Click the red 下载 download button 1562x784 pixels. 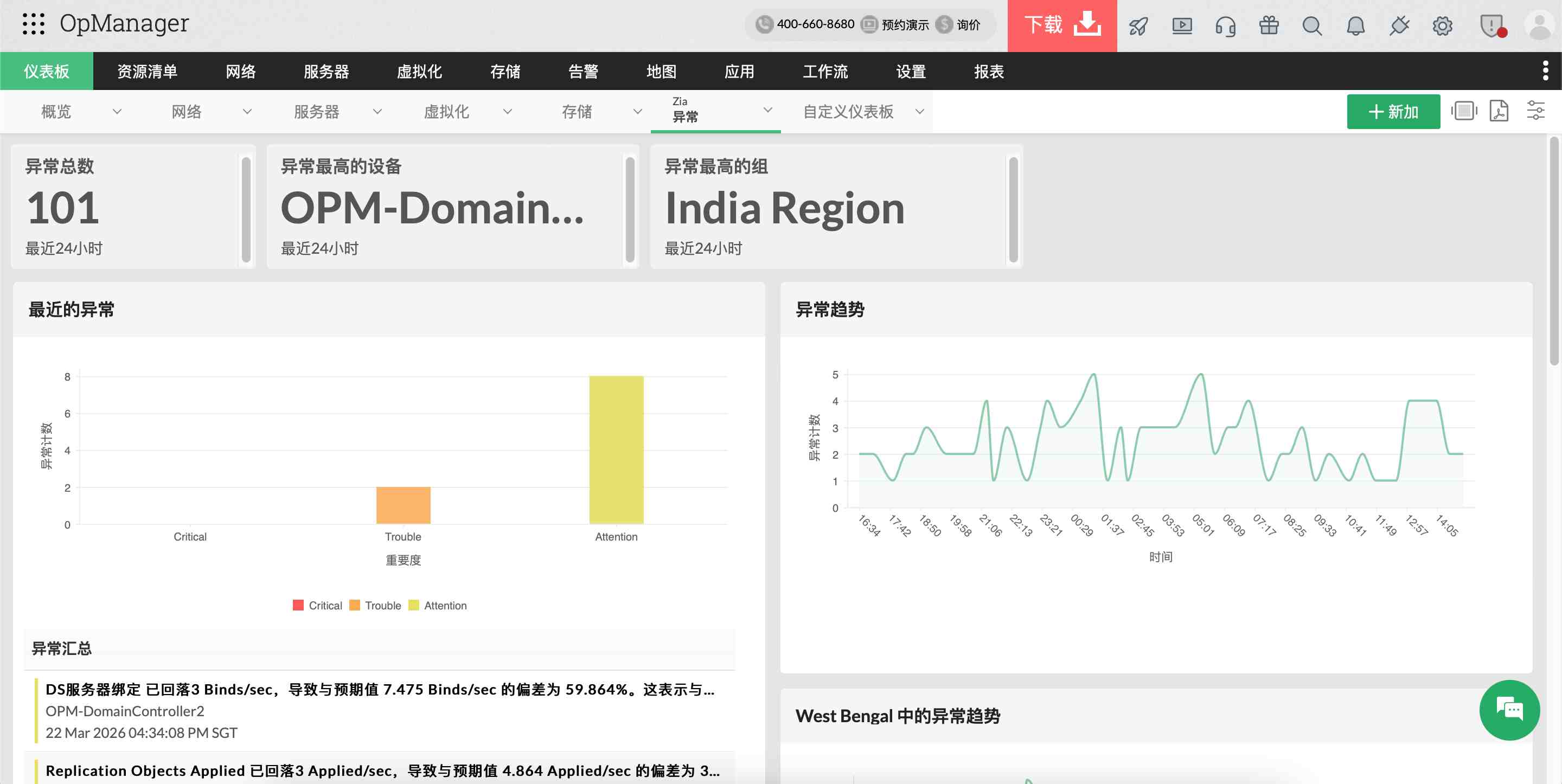(1062, 25)
